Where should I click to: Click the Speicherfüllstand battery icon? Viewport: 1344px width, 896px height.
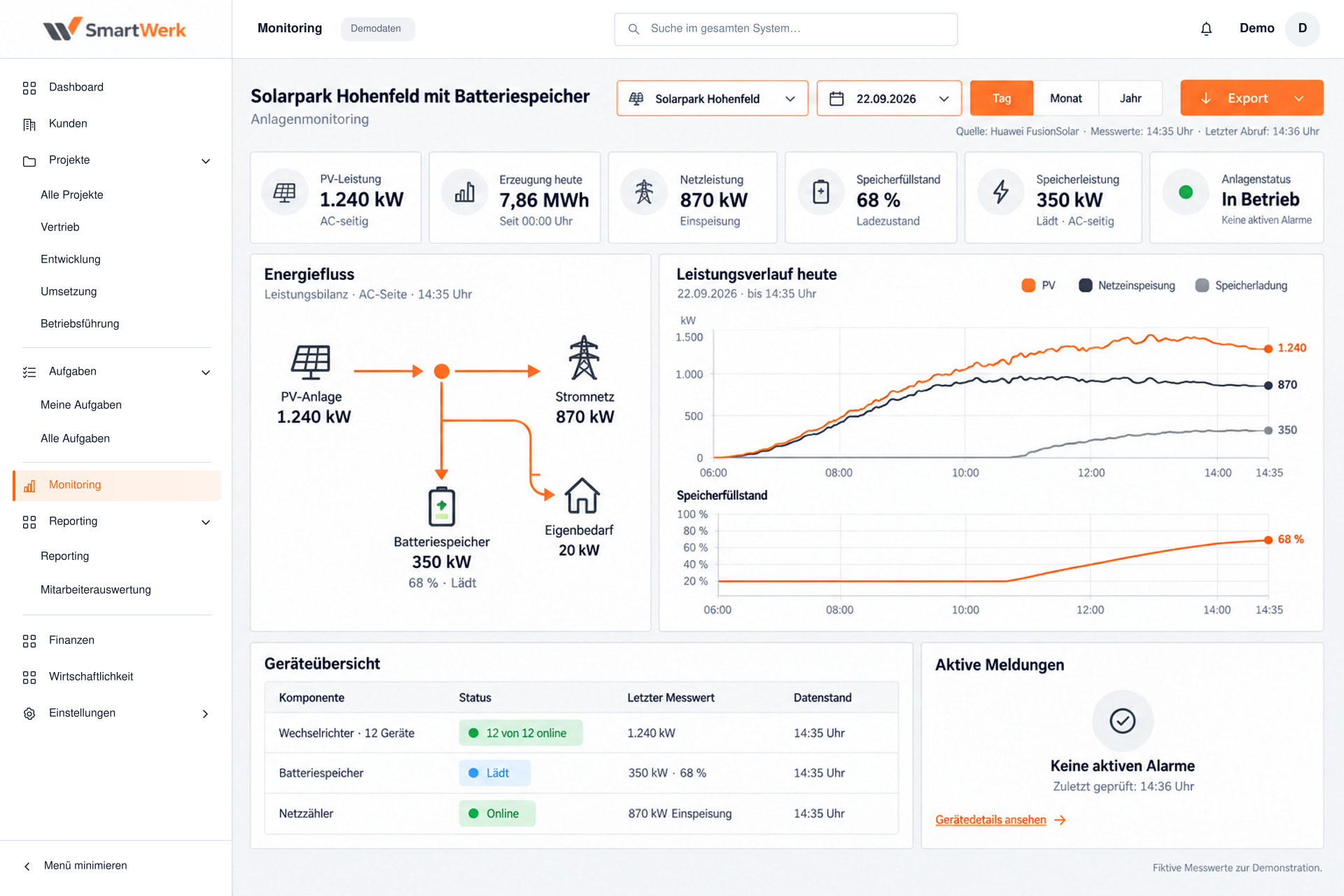click(821, 192)
